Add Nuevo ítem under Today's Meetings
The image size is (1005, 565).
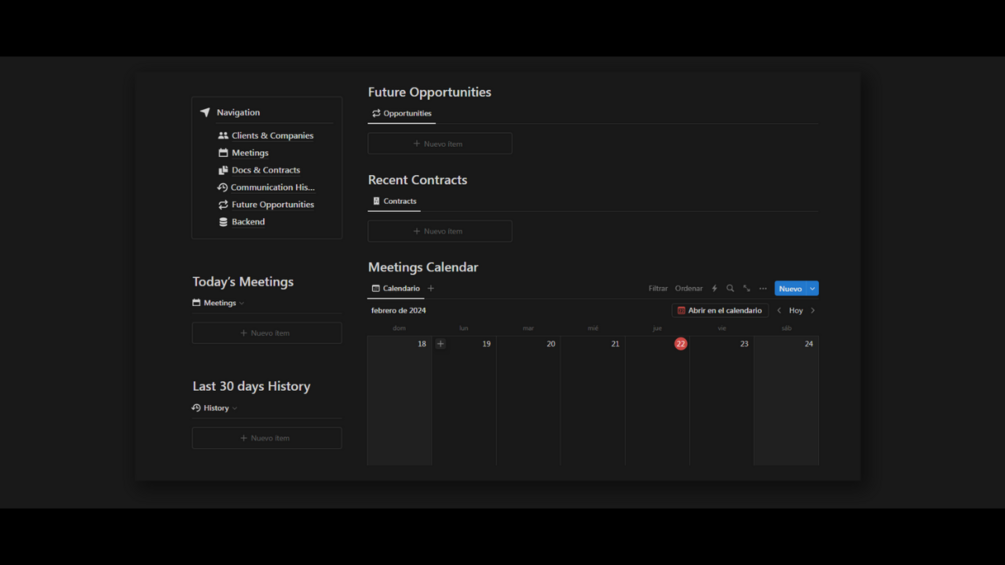pyautogui.click(x=267, y=333)
